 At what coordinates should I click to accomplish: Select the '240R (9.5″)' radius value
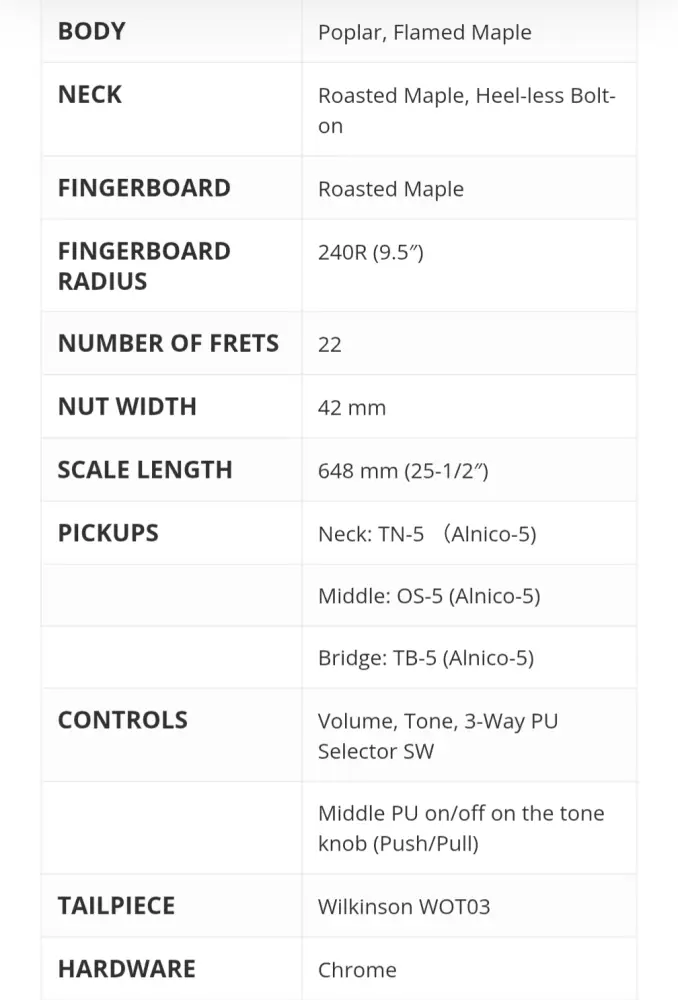(x=370, y=252)
